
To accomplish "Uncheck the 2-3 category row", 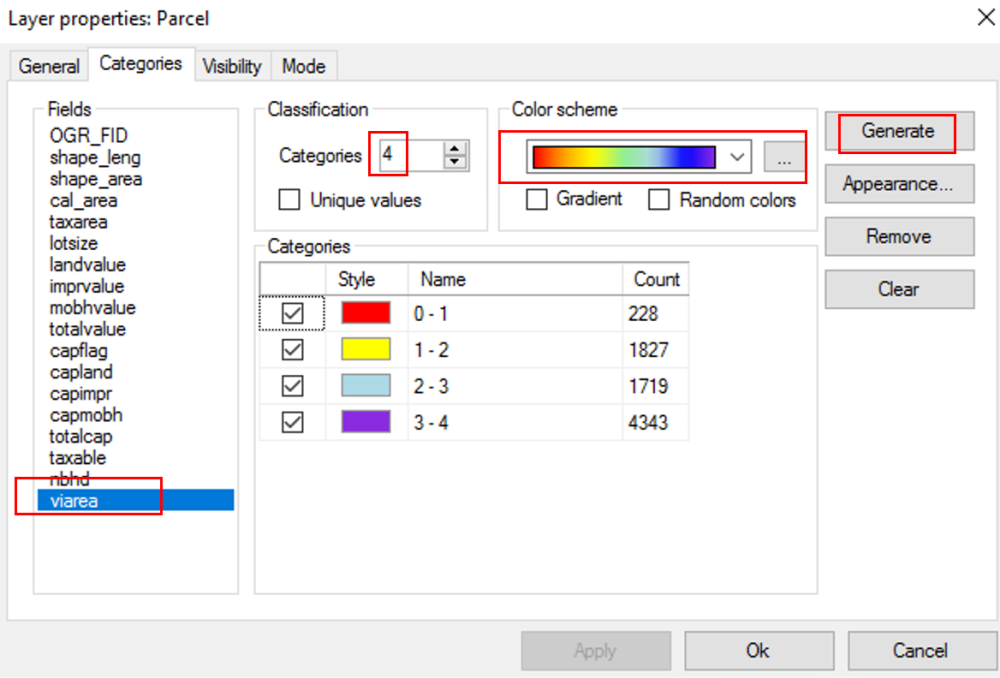I will [292, 385].
